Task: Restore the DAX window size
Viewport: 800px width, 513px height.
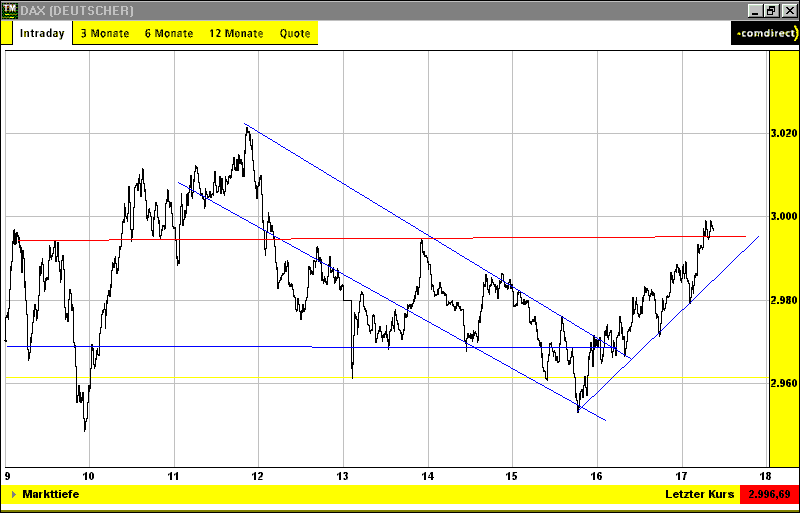Action: (770, 10)
